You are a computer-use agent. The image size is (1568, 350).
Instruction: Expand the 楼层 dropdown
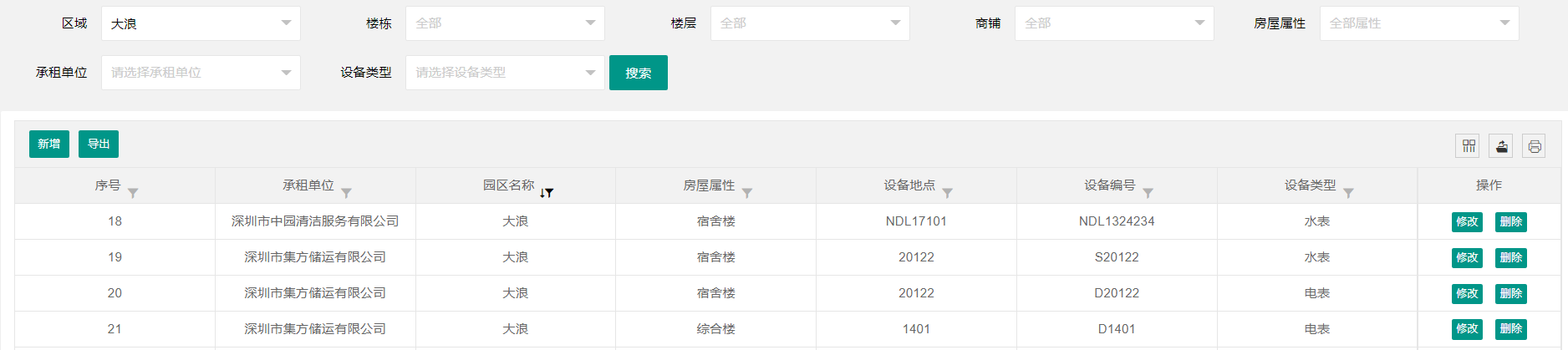coord(809,23)
